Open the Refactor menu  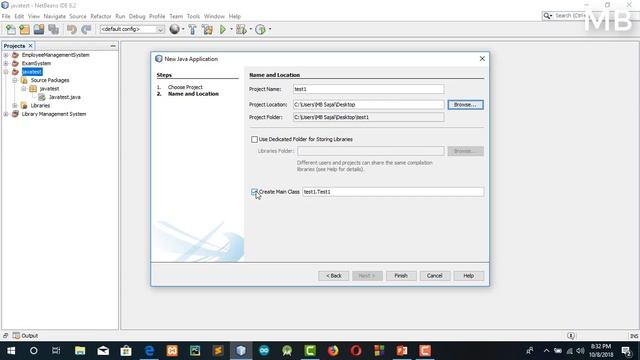click(101, 16)
